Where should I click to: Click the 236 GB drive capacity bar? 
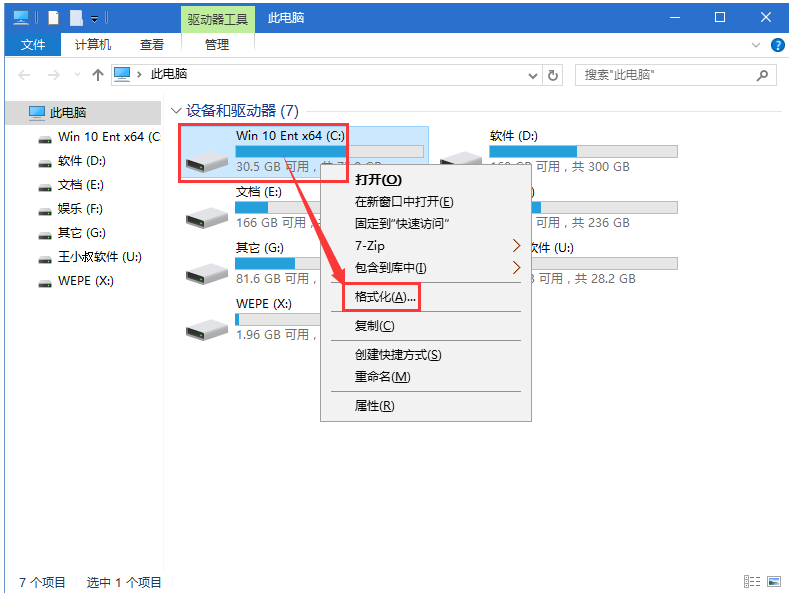point(604,208)
